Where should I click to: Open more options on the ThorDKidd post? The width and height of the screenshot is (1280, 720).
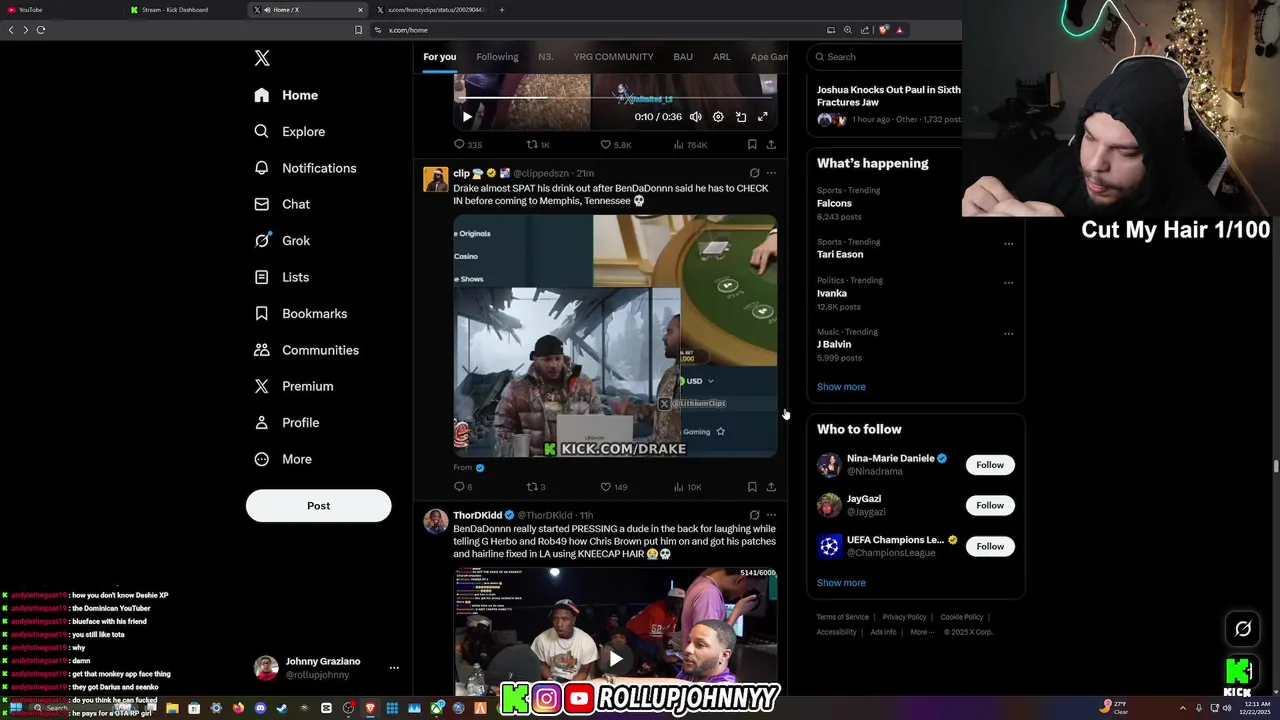(771, 515)
